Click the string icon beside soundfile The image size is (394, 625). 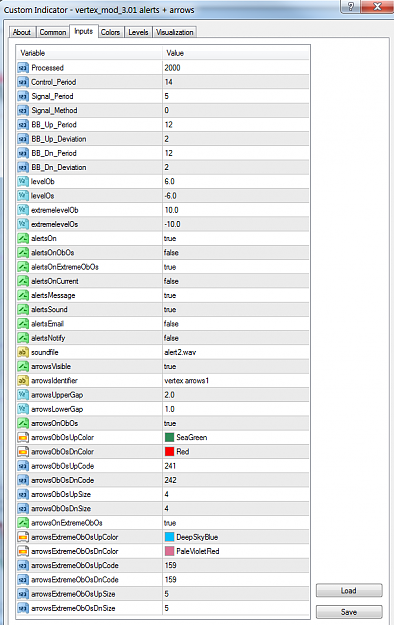tap(23, 352)
